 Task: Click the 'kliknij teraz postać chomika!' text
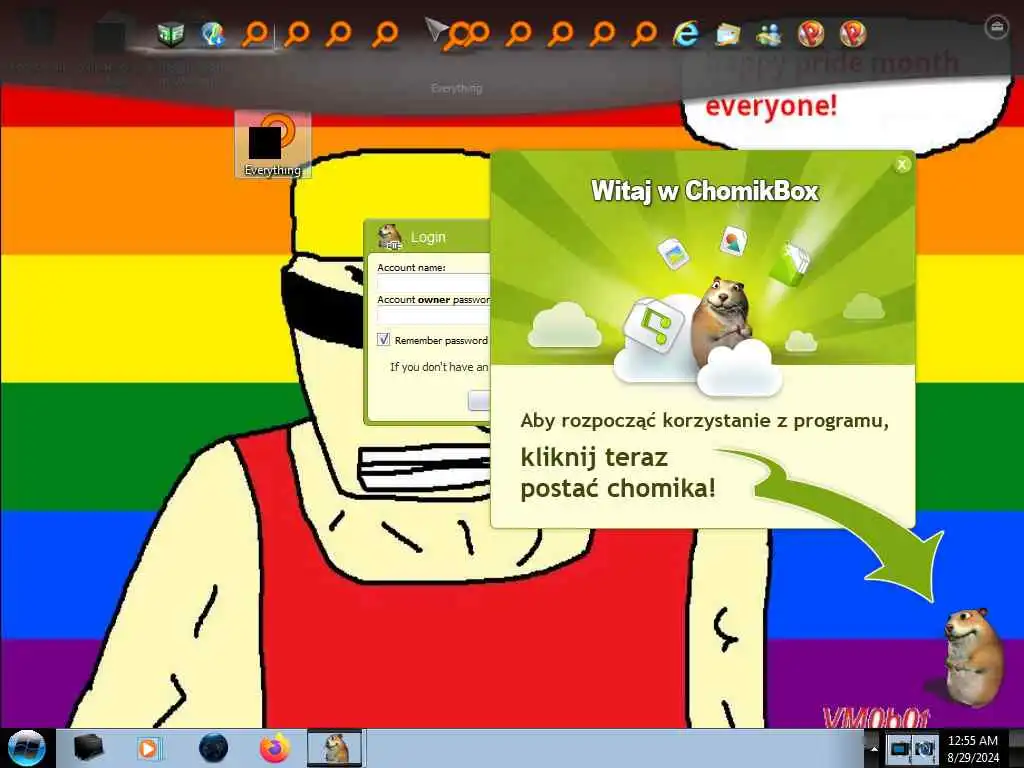618,473
